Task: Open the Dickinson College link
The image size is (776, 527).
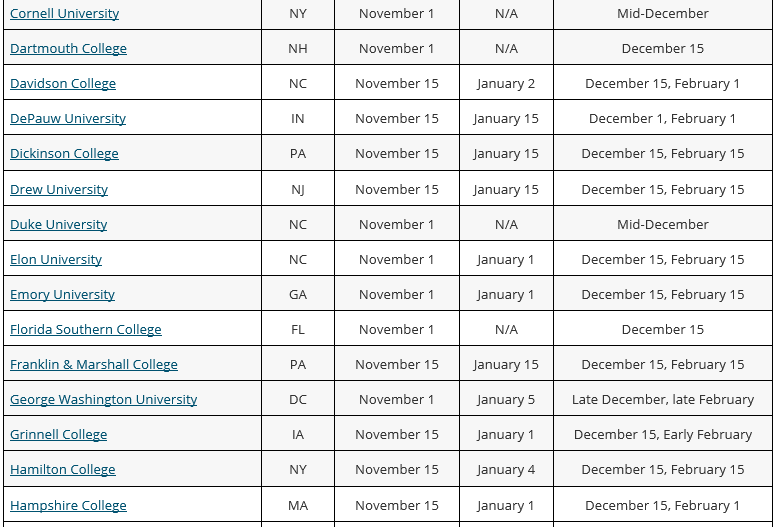Action: point(64,153)
